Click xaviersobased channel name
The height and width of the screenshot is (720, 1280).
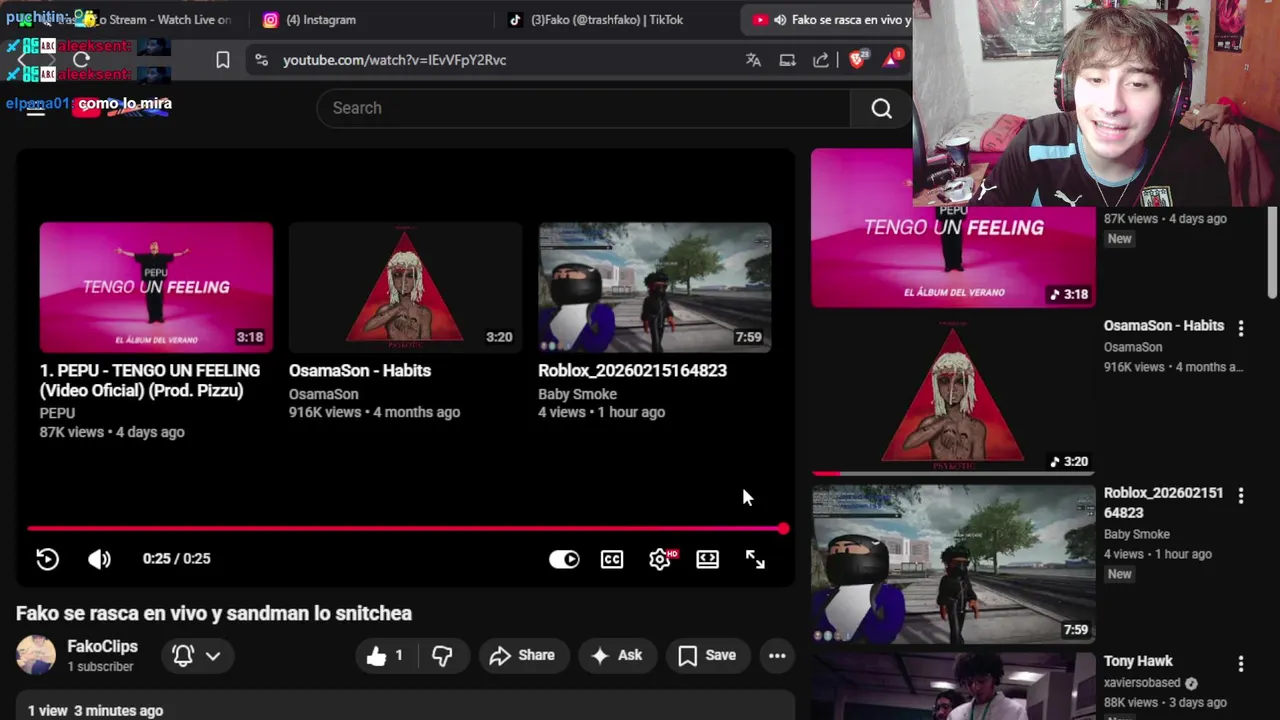coord(1143,683)
